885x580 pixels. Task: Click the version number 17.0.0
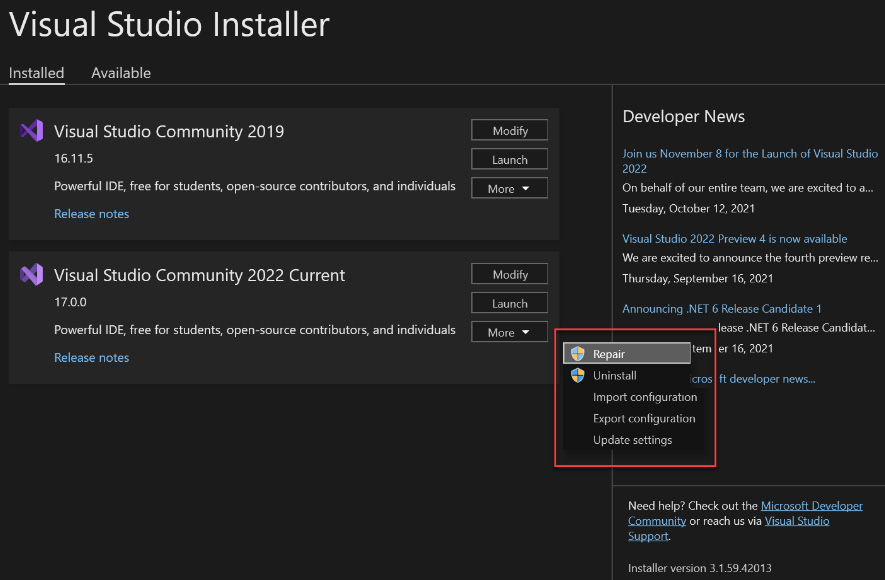70,302
